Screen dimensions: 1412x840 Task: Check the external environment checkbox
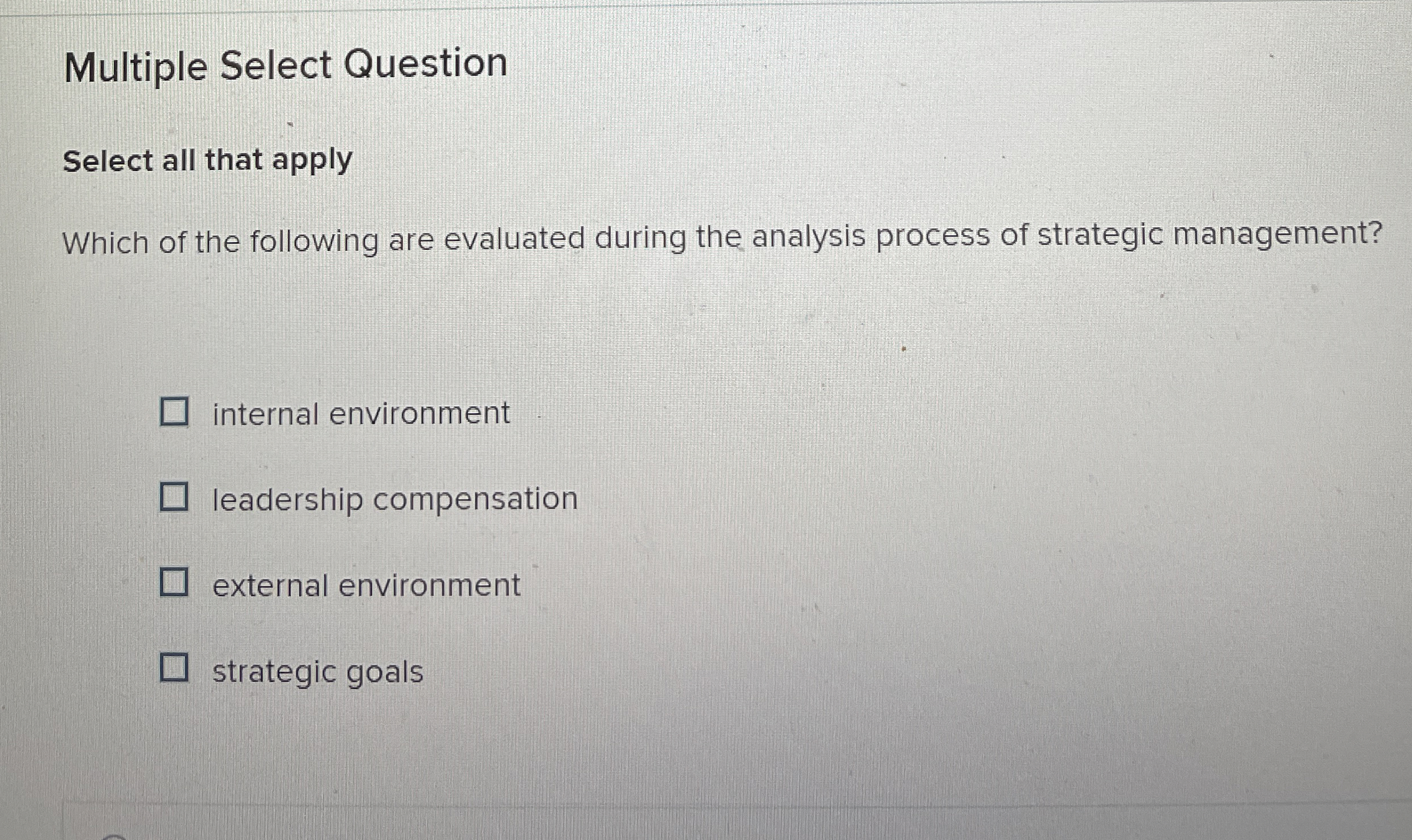pos(175,583)
